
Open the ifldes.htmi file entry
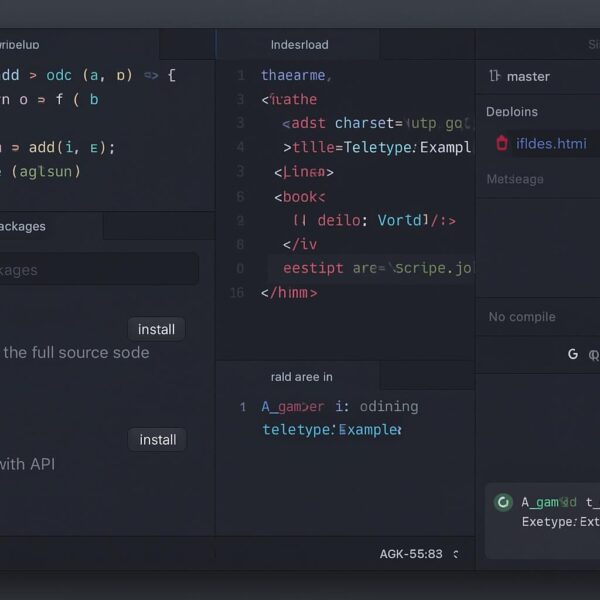click(x=550, y=143)
